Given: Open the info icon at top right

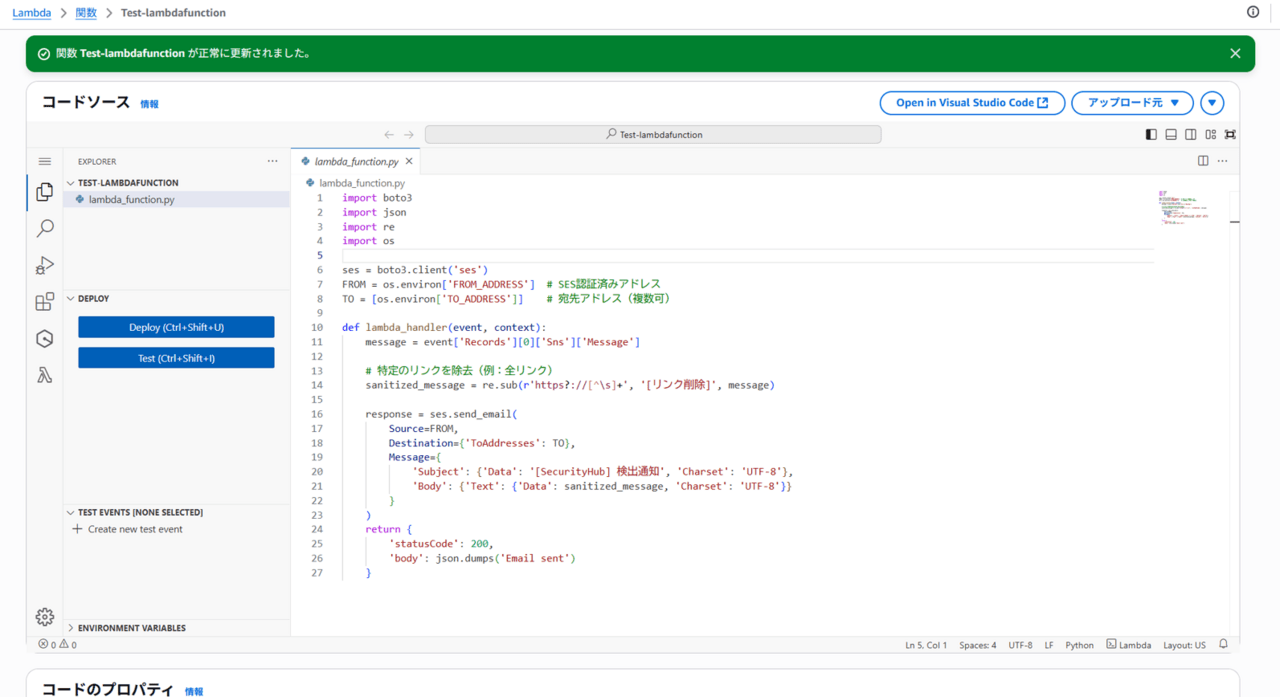Looking at the screenshot, I should (x=1253, y=12).
